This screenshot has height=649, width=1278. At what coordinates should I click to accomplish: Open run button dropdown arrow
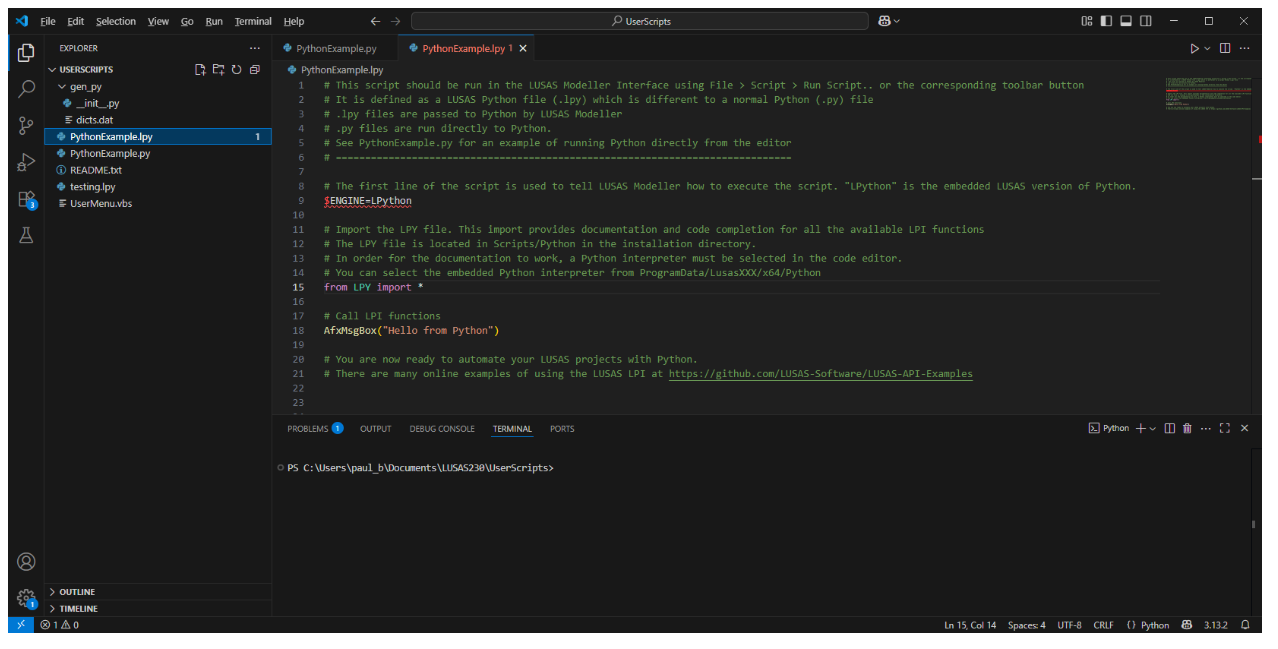point(1207,48)
